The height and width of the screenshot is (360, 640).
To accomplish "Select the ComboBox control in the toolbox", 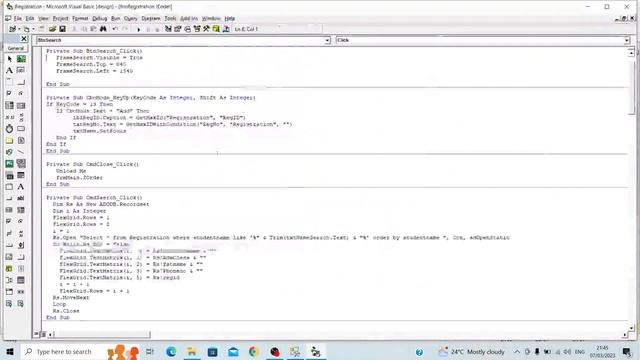I will [9, 105].
